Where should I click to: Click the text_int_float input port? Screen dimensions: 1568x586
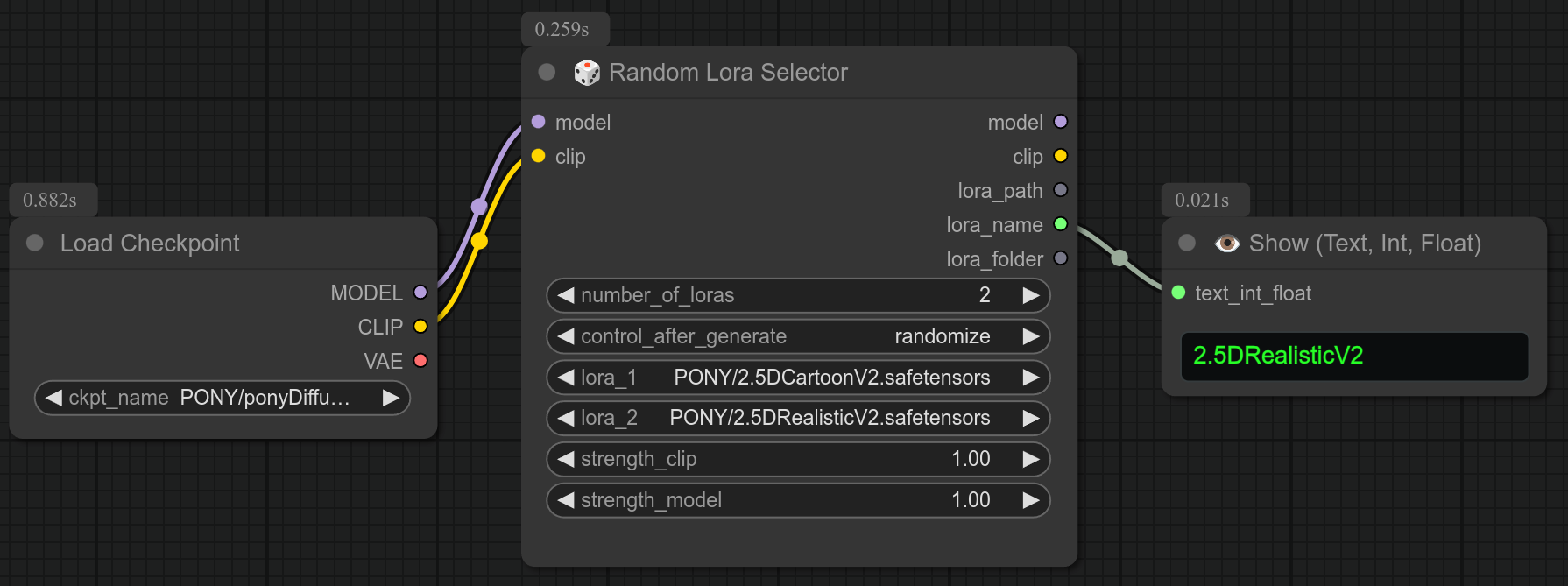tap(1179, 293)
